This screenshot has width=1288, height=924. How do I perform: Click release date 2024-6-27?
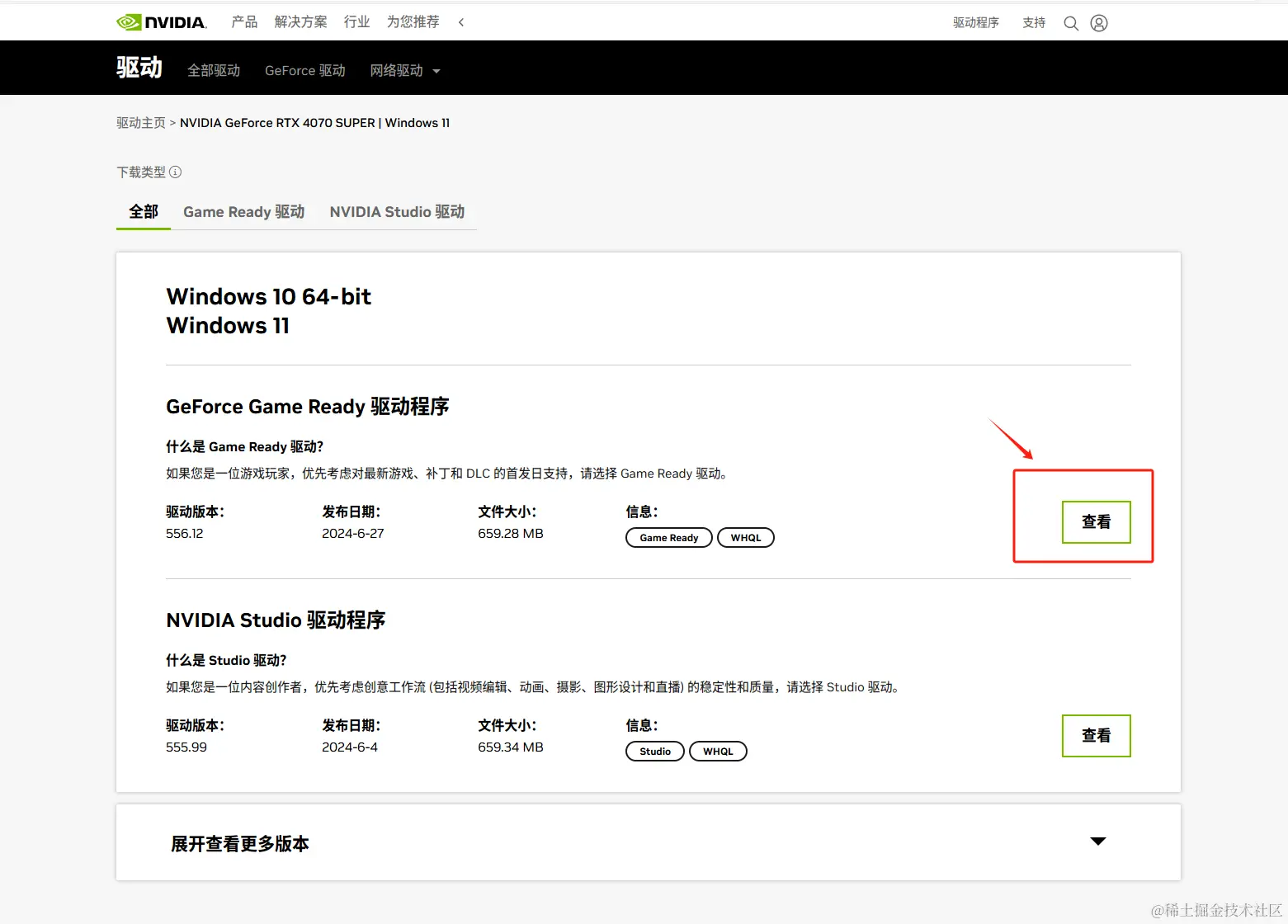pyautogui.click(x=353, y=534)
